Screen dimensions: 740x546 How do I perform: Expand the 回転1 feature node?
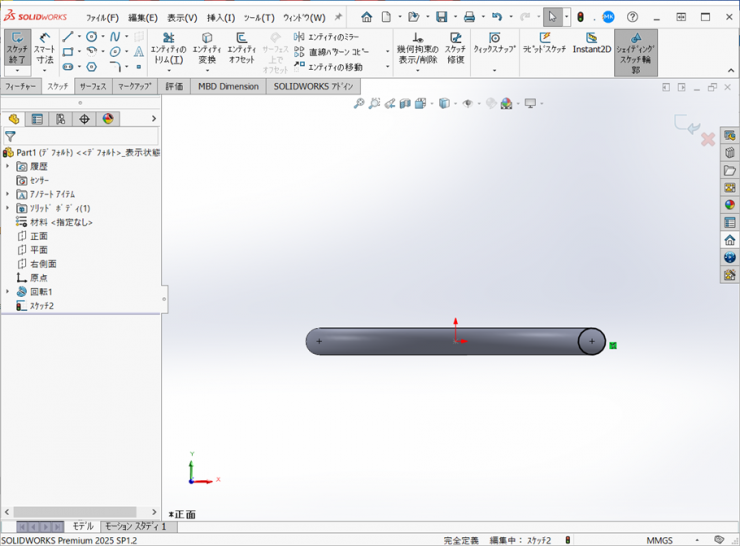(8, 292)
